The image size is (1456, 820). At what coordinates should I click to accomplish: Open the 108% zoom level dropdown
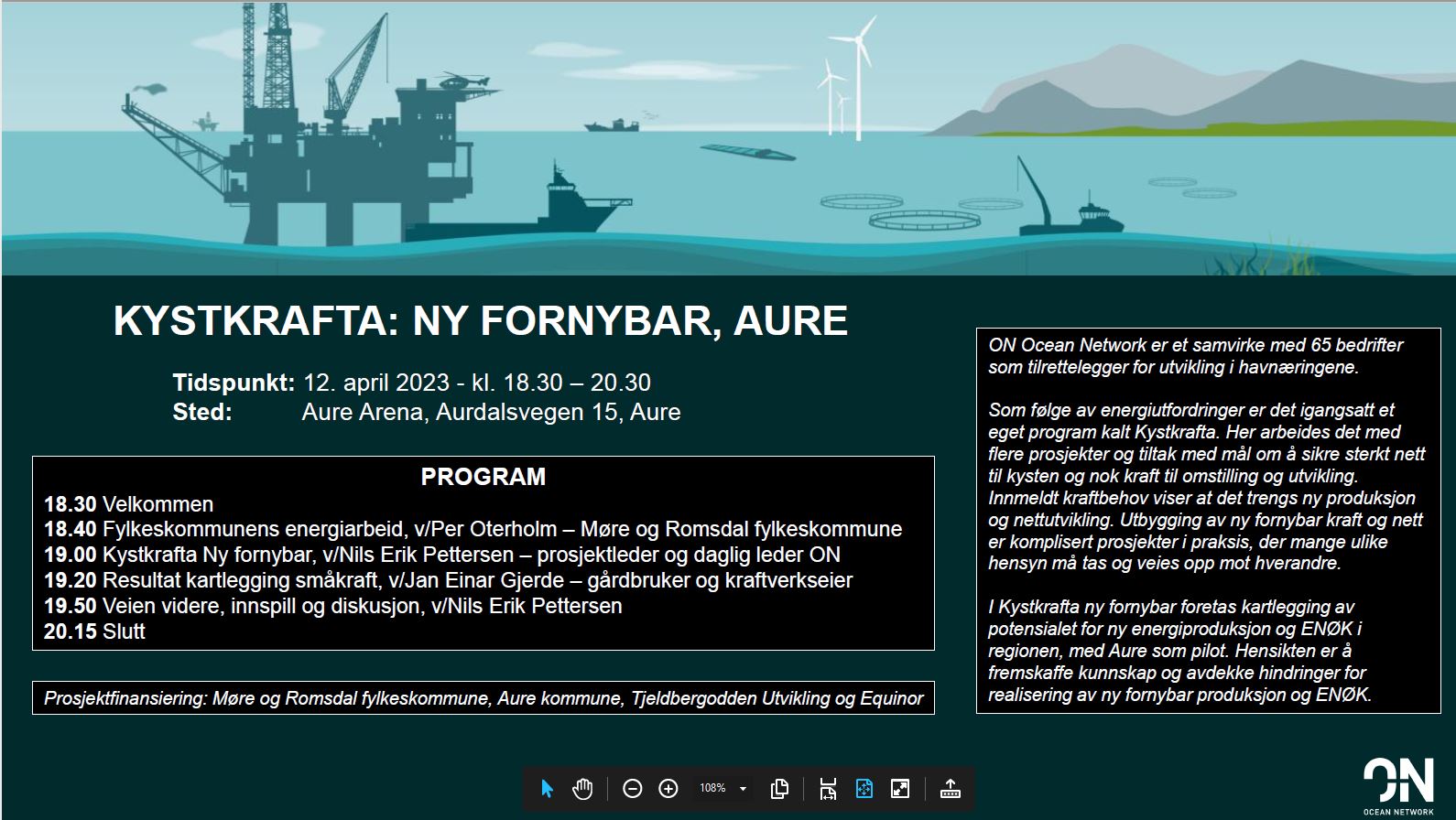pyautogui.click(x=723, y=788)
